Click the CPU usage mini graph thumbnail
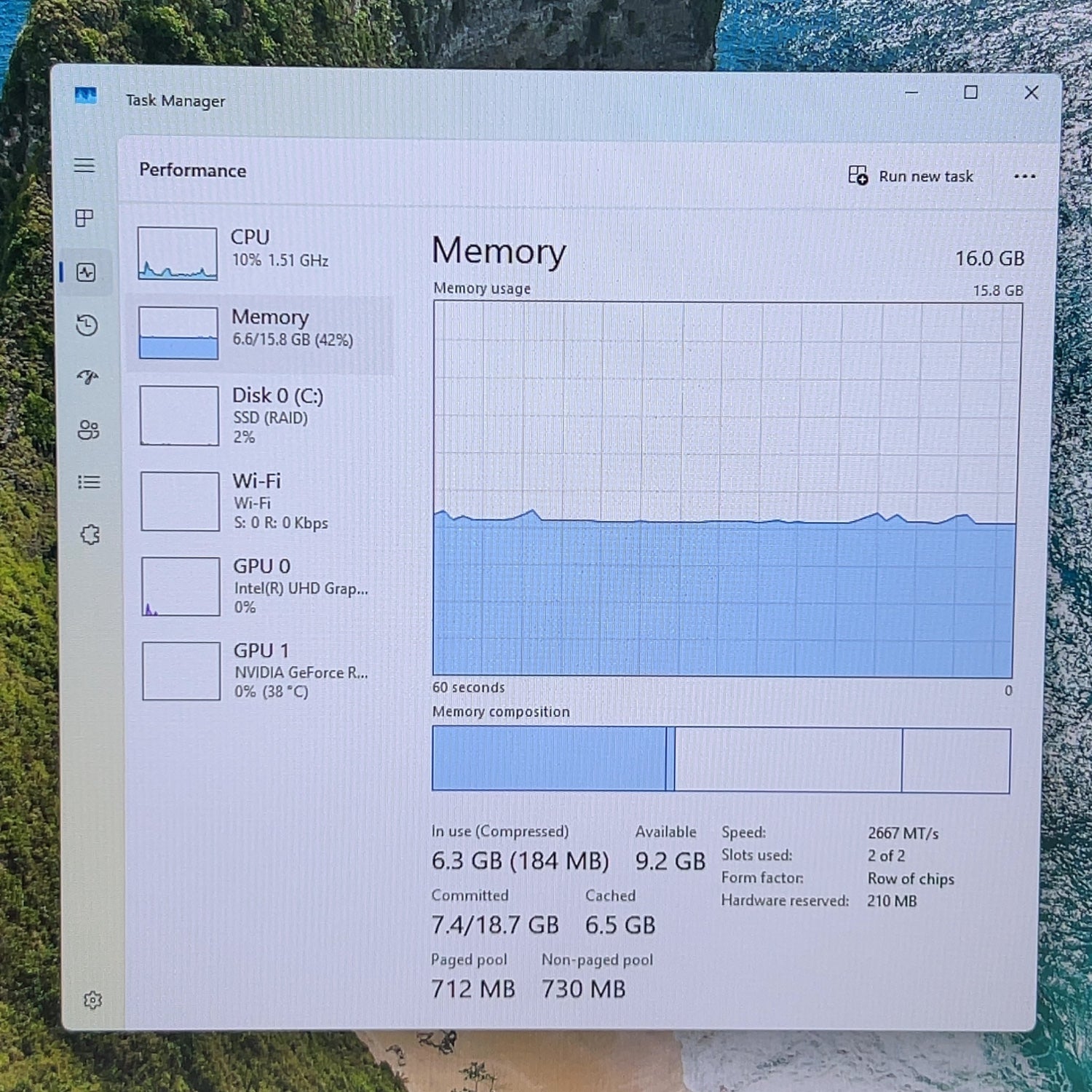Image resolution: width=1092 pixels, height=1092 pixels. (178, 253)
